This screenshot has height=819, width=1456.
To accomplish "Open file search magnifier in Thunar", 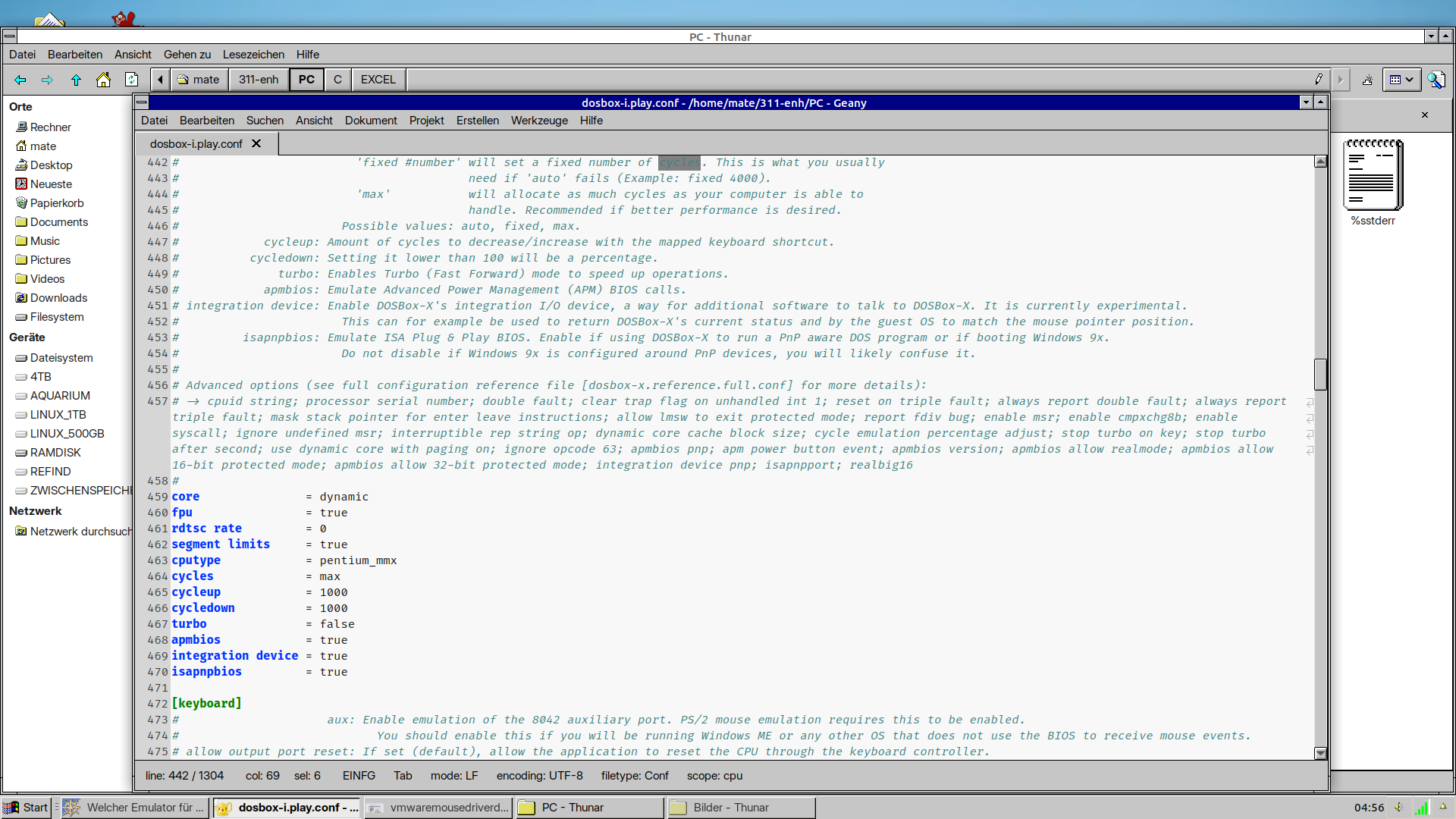I will point(1436,80).
